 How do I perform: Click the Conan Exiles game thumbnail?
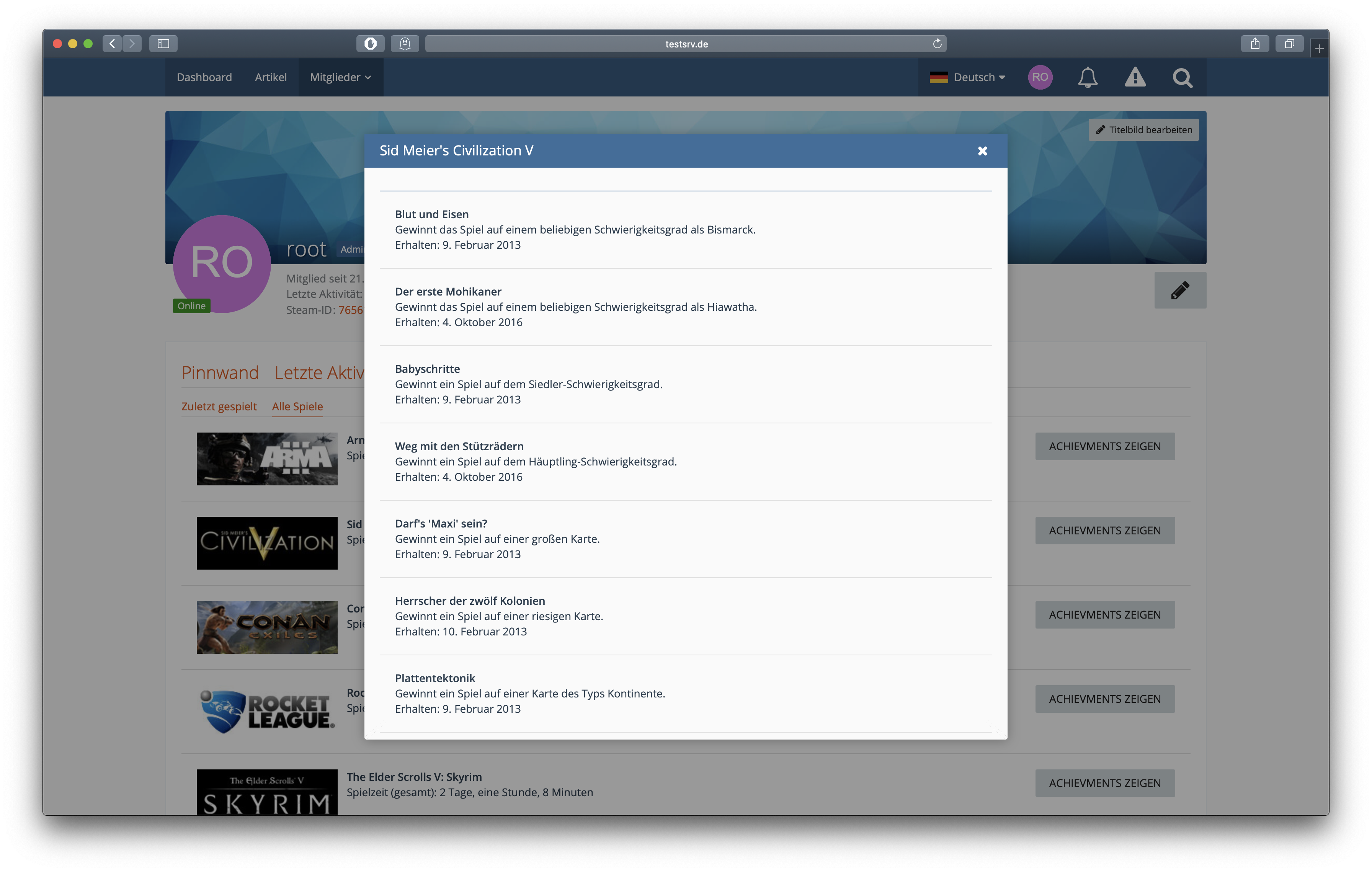(267, 627)
